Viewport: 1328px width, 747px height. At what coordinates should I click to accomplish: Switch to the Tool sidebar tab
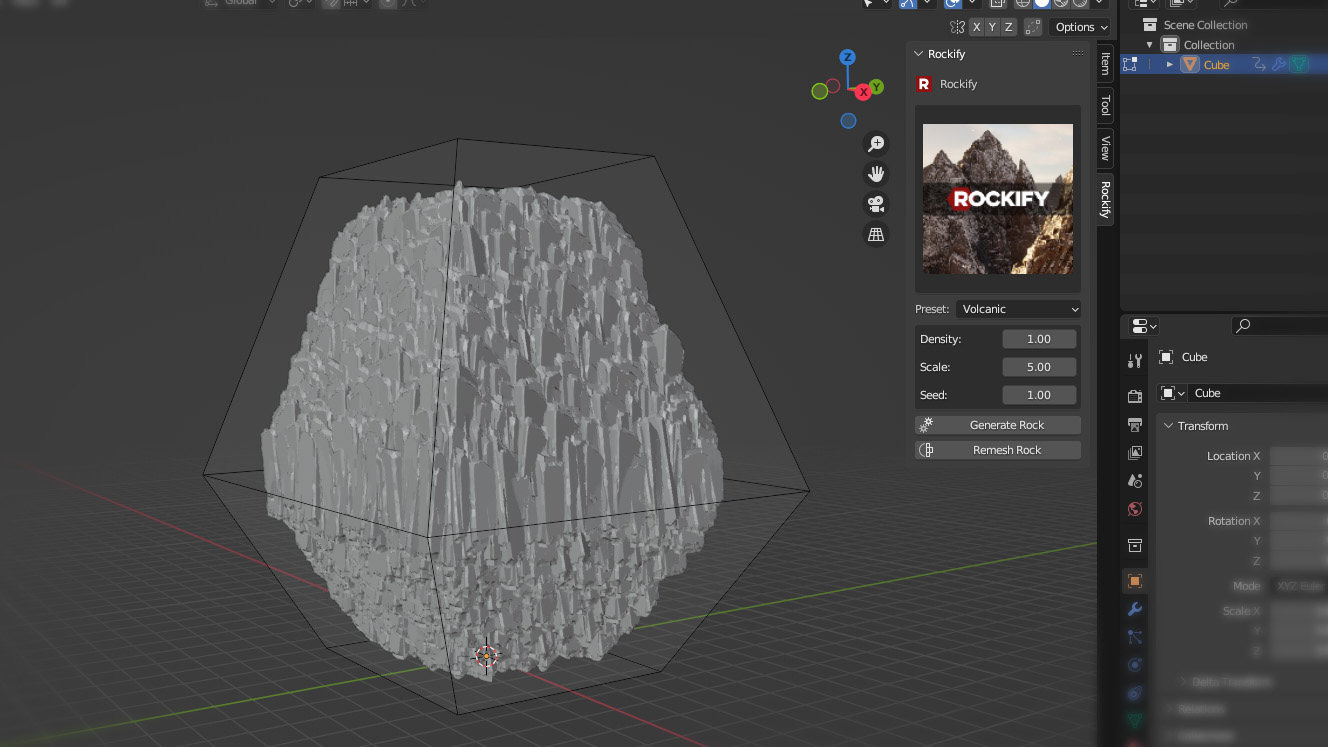(x=1105, y=105)
